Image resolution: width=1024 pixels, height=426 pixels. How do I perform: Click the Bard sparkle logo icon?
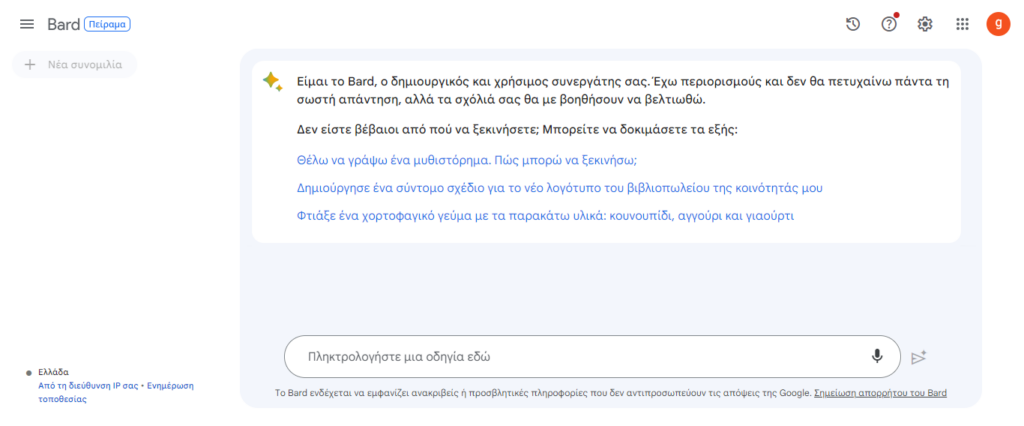click(x=272, y=82)
